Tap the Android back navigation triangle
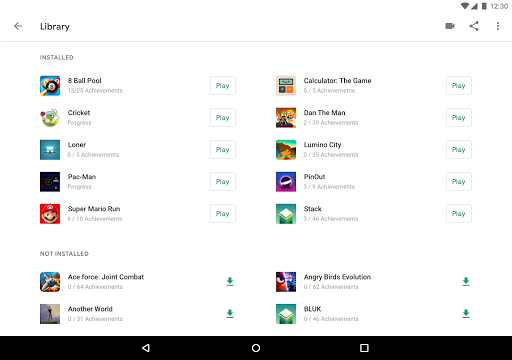The width and height of the screenshot is (512, 360). coord(146,348)
